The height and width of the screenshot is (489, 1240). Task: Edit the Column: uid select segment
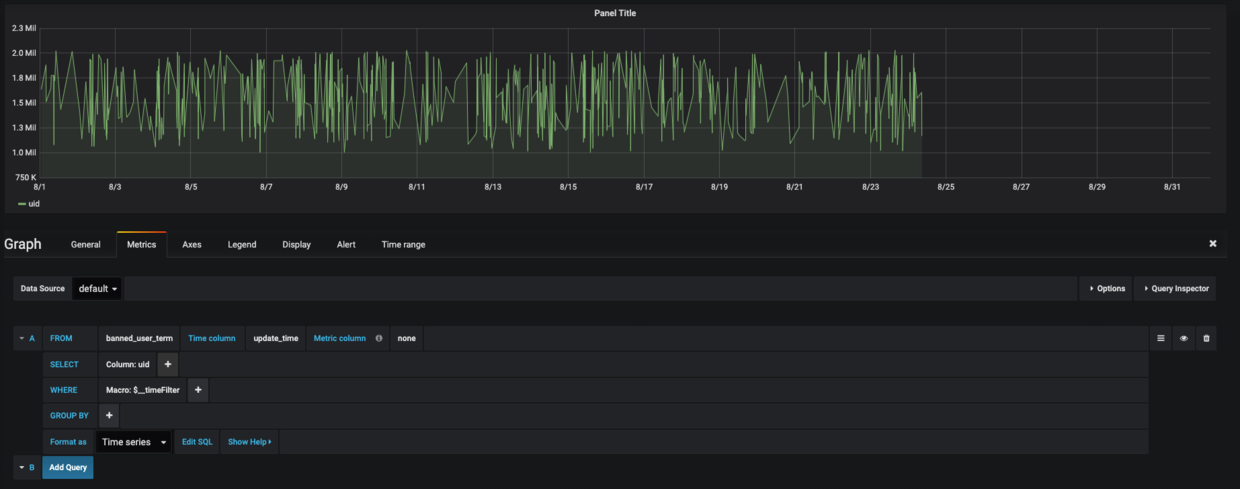tap(128, 364)
